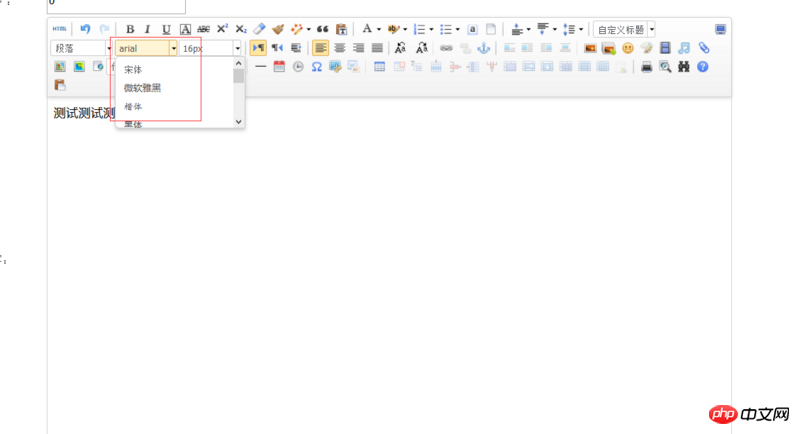Select 宋体 from the font list
The image size is (800, 434).
click(133, 70)
